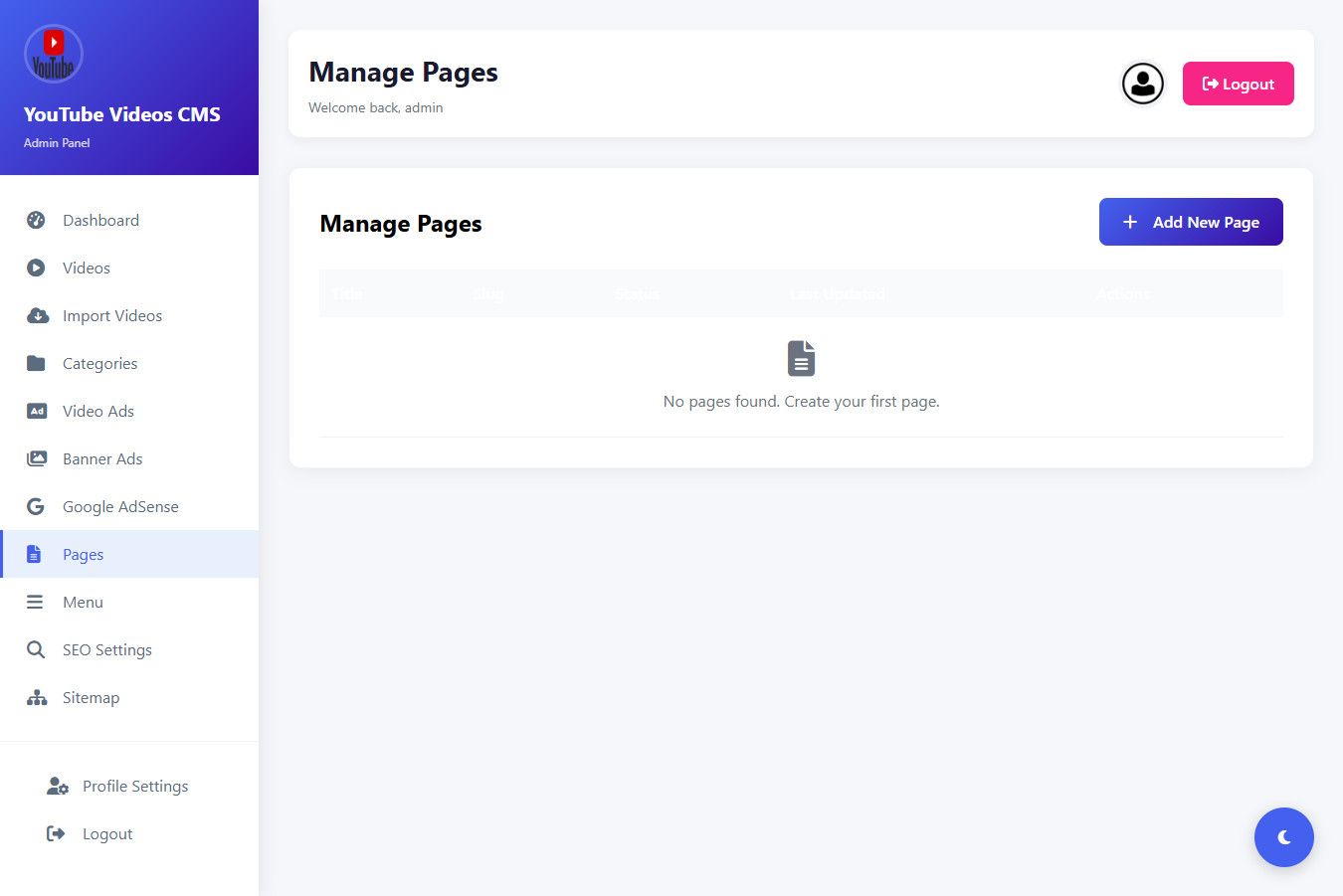
Task: Open Profile Settings link
Action: point(129,786)
